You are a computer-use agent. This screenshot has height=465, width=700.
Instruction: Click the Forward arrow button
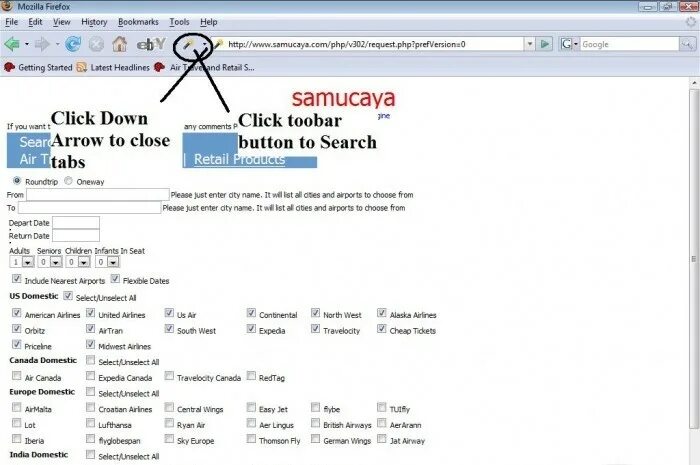pos(42,44)
